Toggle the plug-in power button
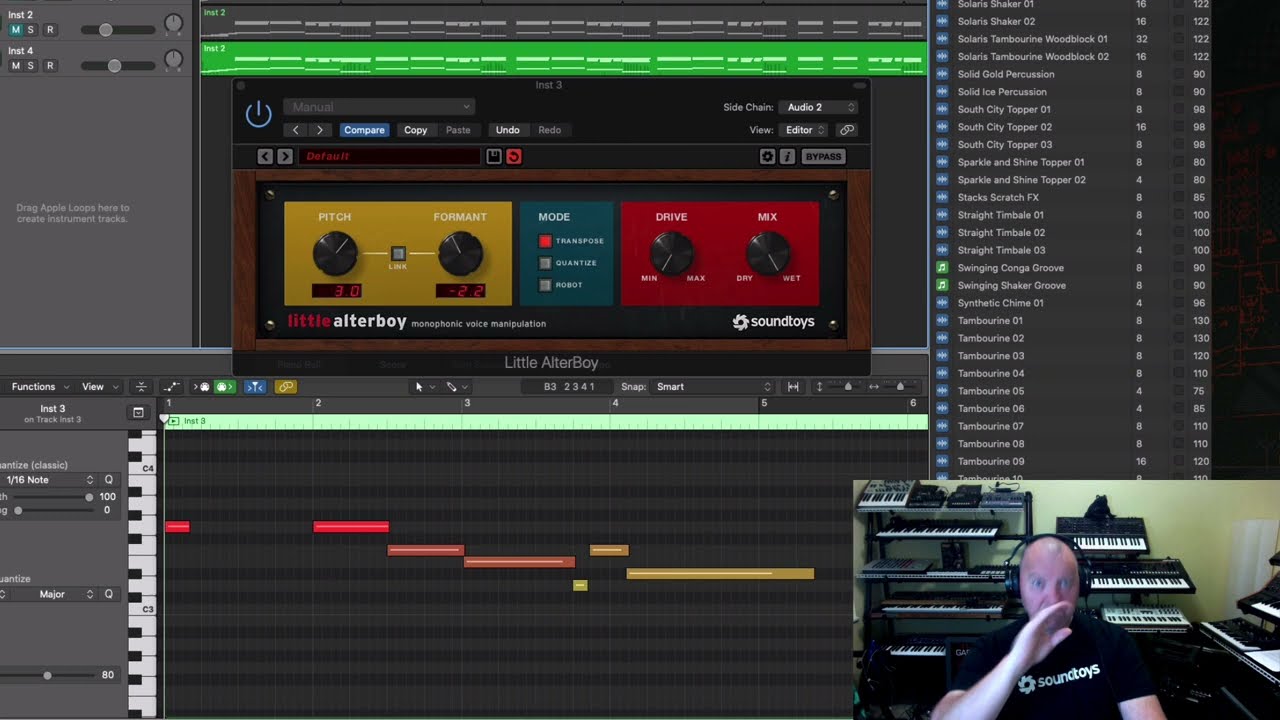Image resolution: width=1280 pixels, height=720 pixels. [x=258, y=114]
